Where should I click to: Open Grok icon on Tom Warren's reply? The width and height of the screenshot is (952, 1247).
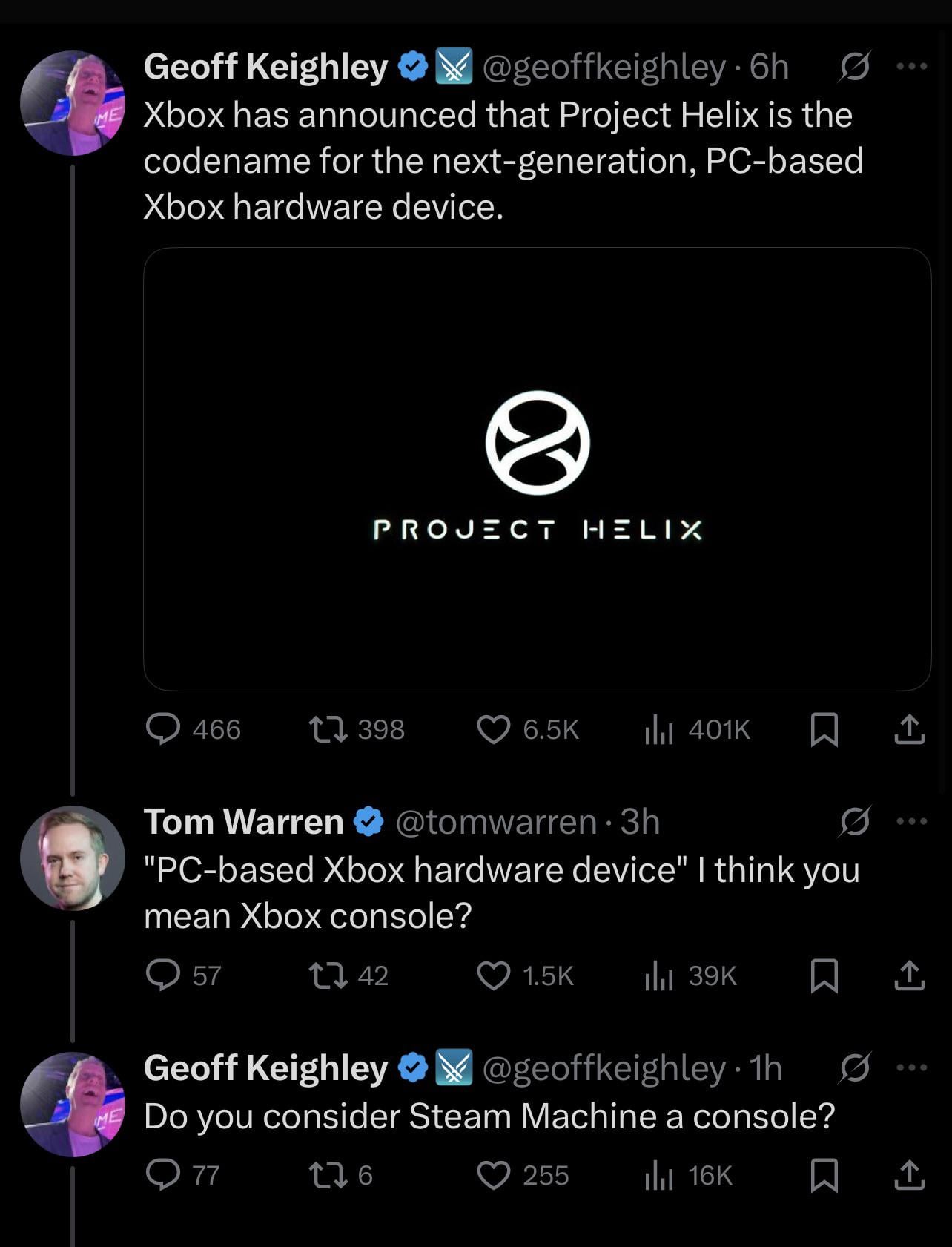(854, 821)
